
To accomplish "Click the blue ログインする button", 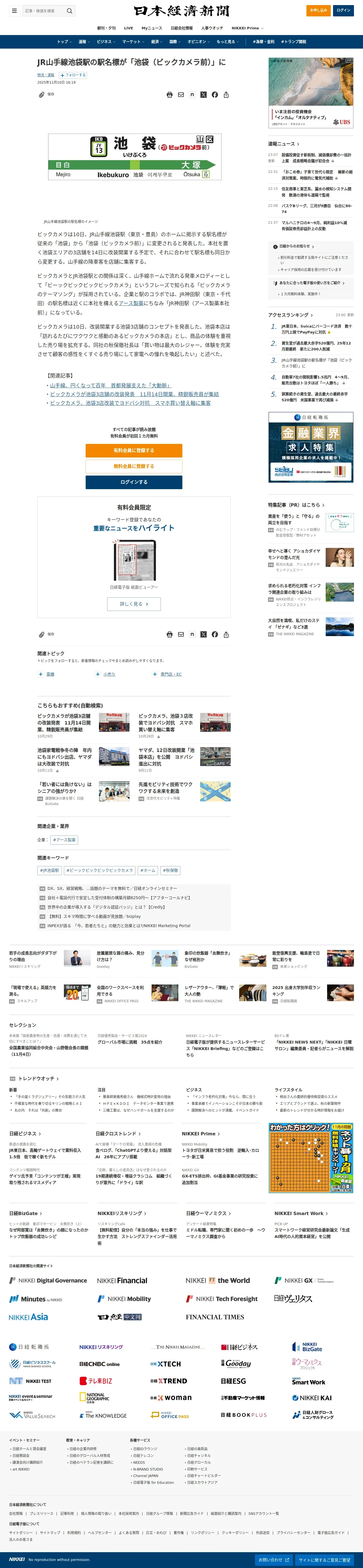I will click(x=134, y=482).
